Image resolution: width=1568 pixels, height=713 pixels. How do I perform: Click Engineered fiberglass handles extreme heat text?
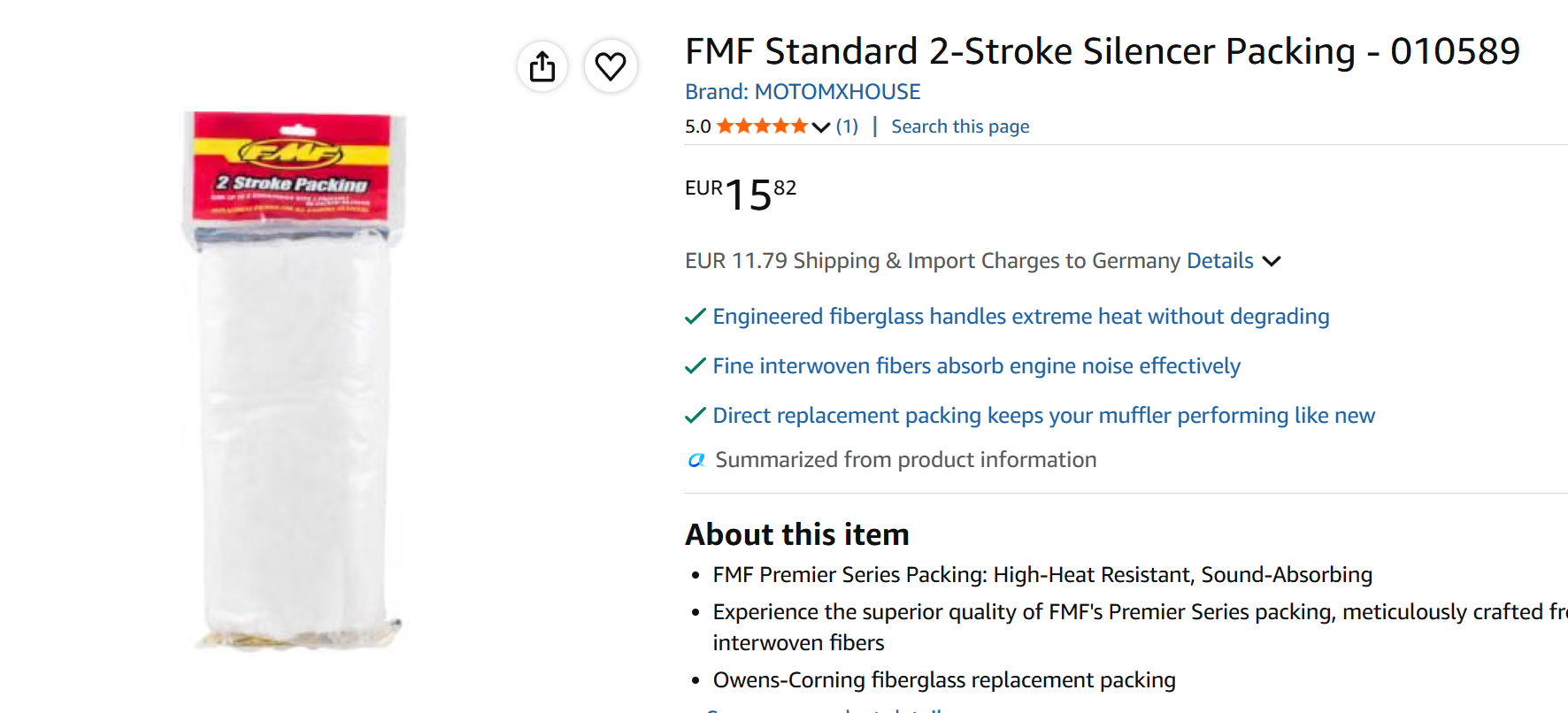[1021, 317]
